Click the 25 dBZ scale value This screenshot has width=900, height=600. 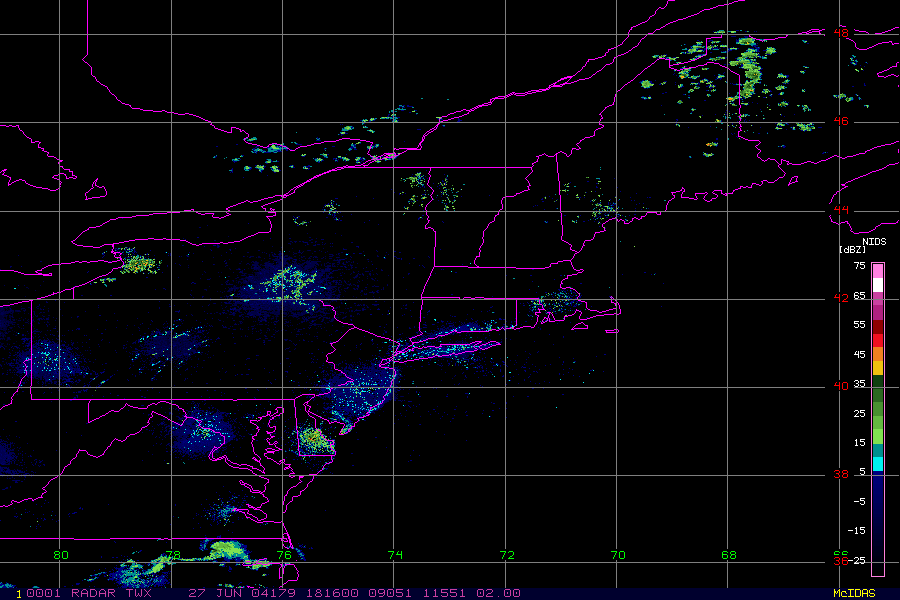(859, 413)
